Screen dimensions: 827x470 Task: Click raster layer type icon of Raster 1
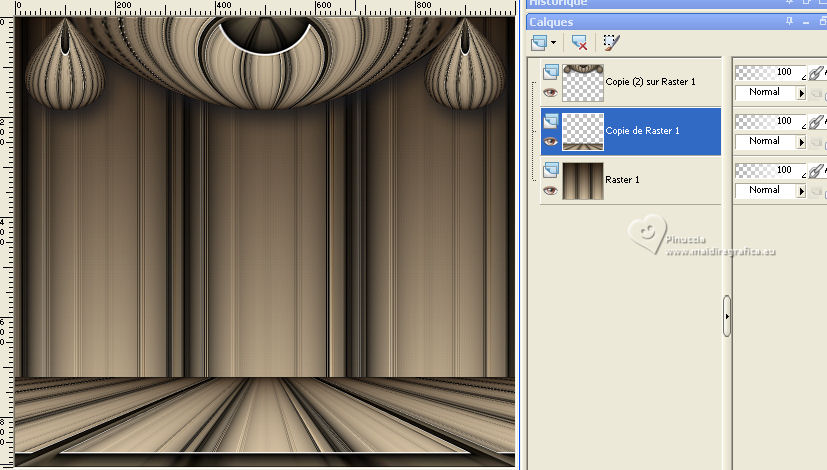tap(550, 169)
